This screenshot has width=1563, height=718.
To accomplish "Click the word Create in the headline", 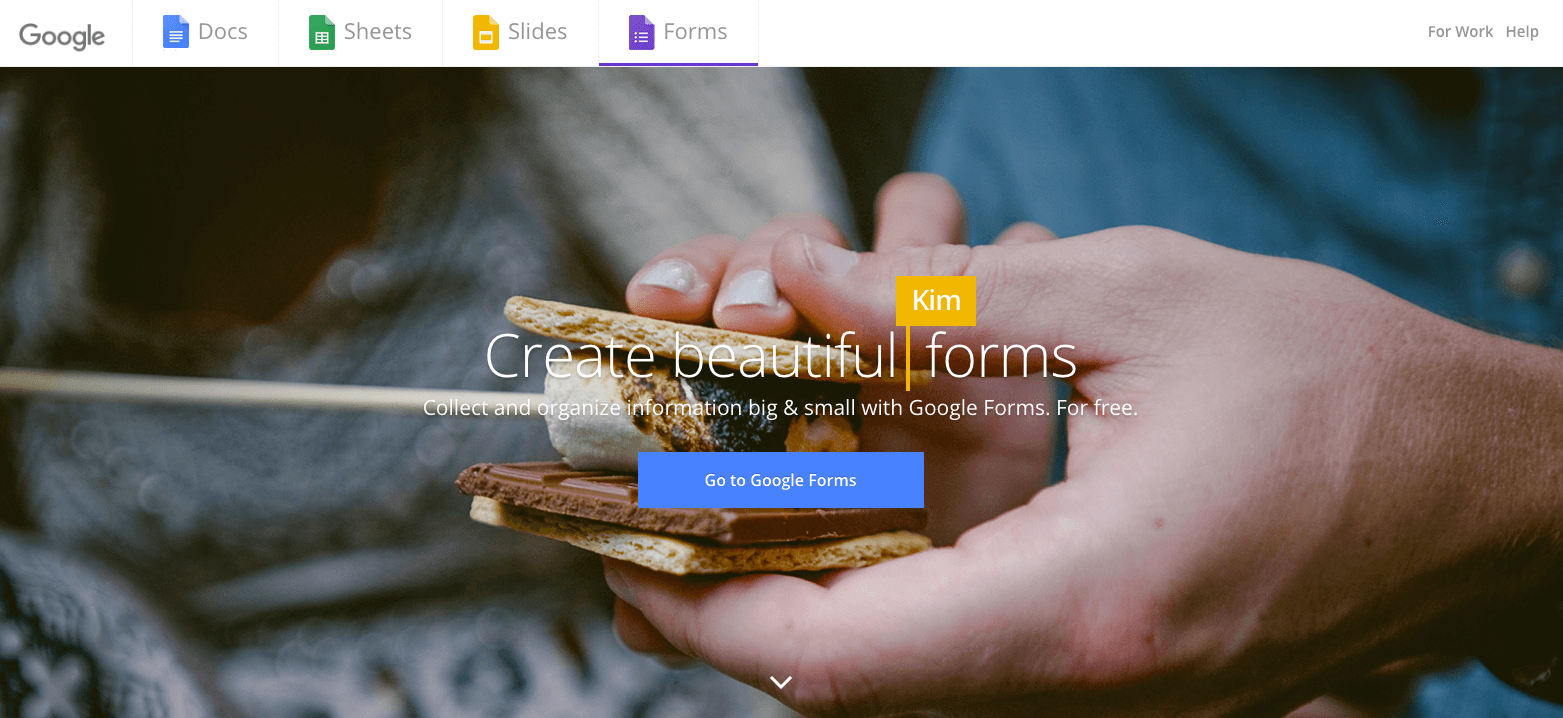I will pos(570,356).
